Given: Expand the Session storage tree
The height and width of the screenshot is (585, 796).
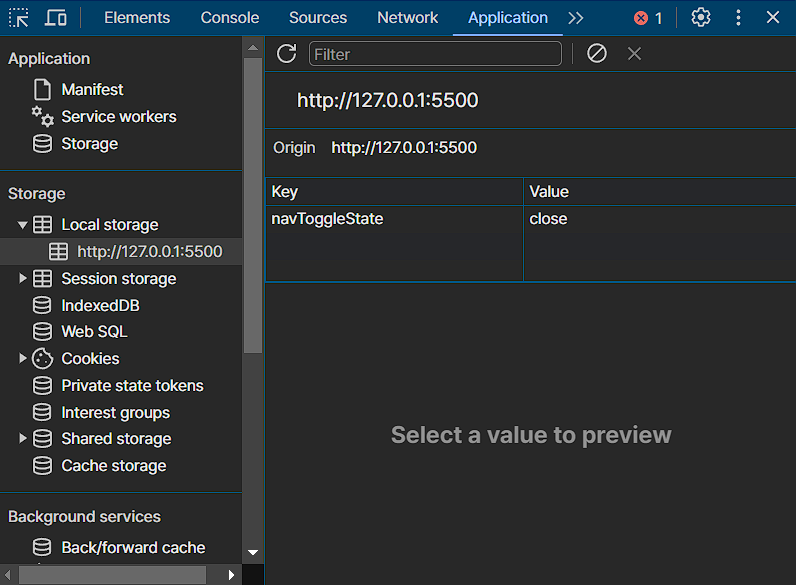Looking at the screenshot, I should point(23,278).
